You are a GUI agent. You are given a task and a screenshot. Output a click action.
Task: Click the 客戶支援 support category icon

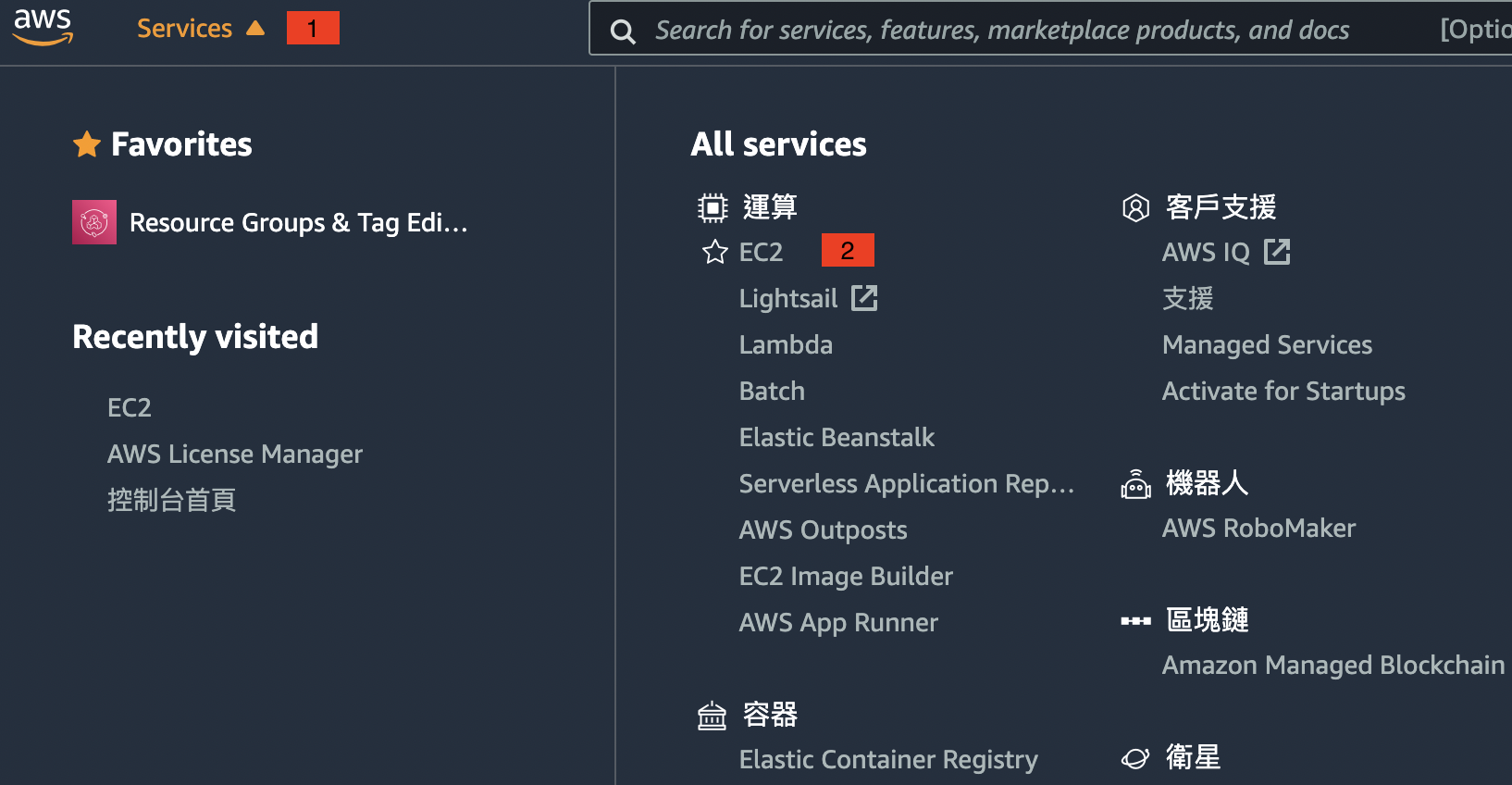1135,207
